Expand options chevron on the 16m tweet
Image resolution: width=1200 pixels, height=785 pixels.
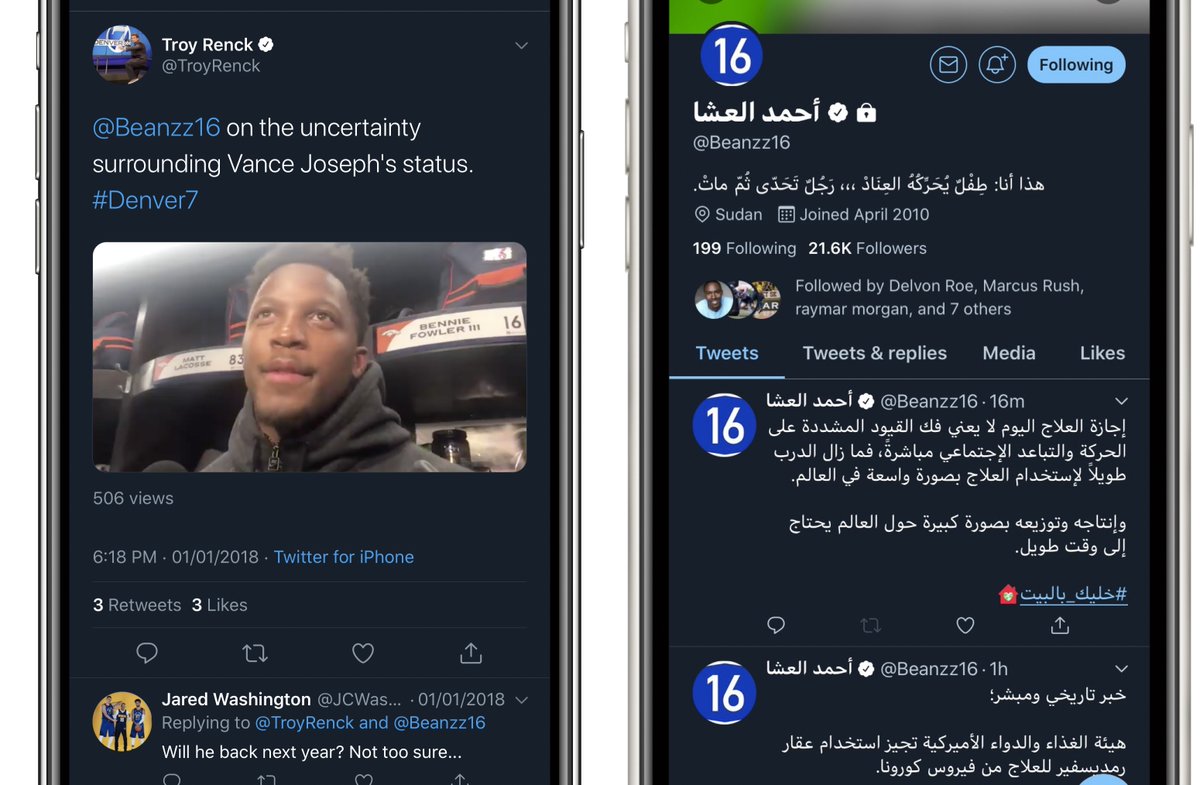point(1121,401)
